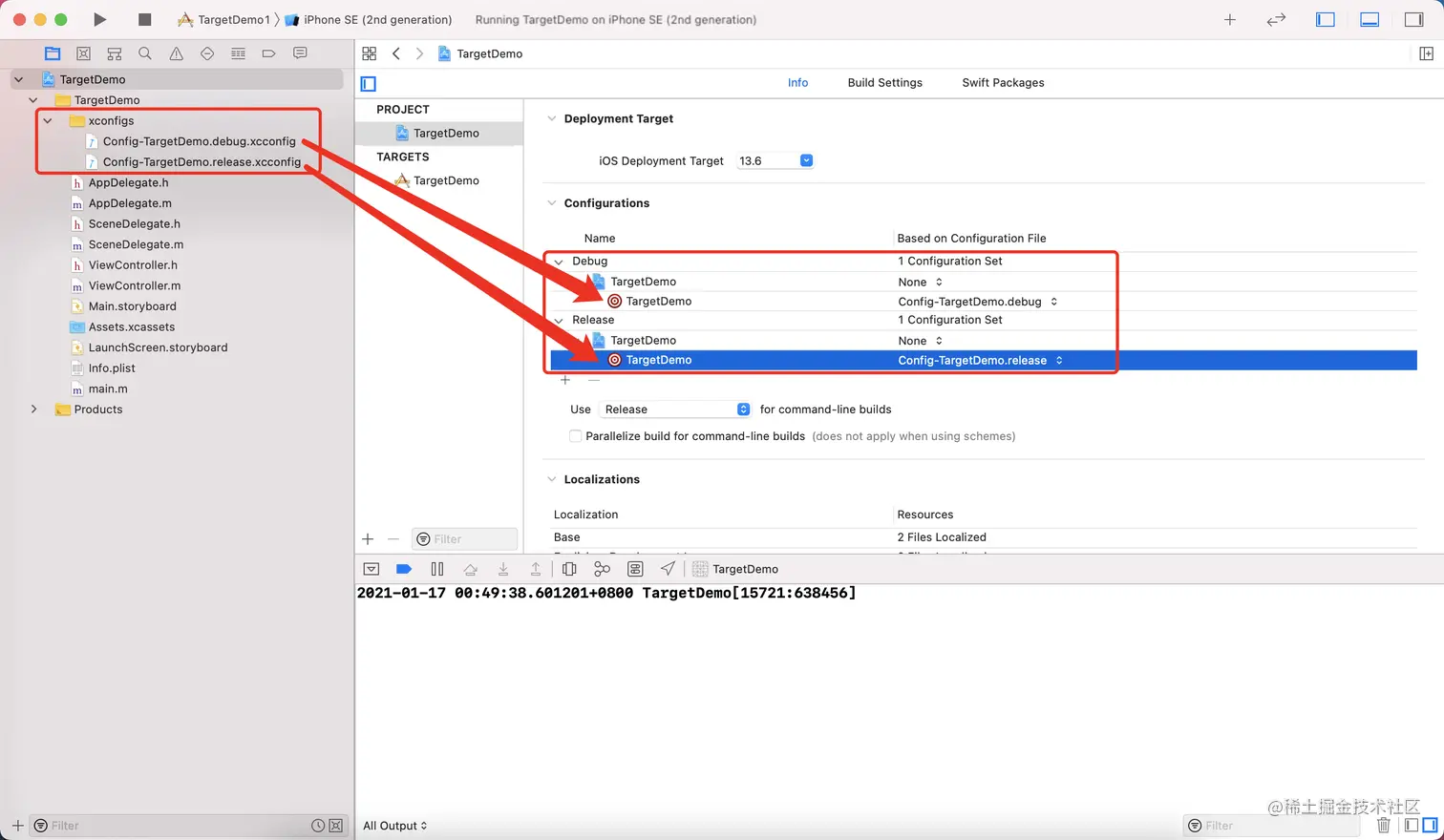Collapse the TargetDemo project root
This screenshot has height=840, width=1444.
(x=19, y=79)
